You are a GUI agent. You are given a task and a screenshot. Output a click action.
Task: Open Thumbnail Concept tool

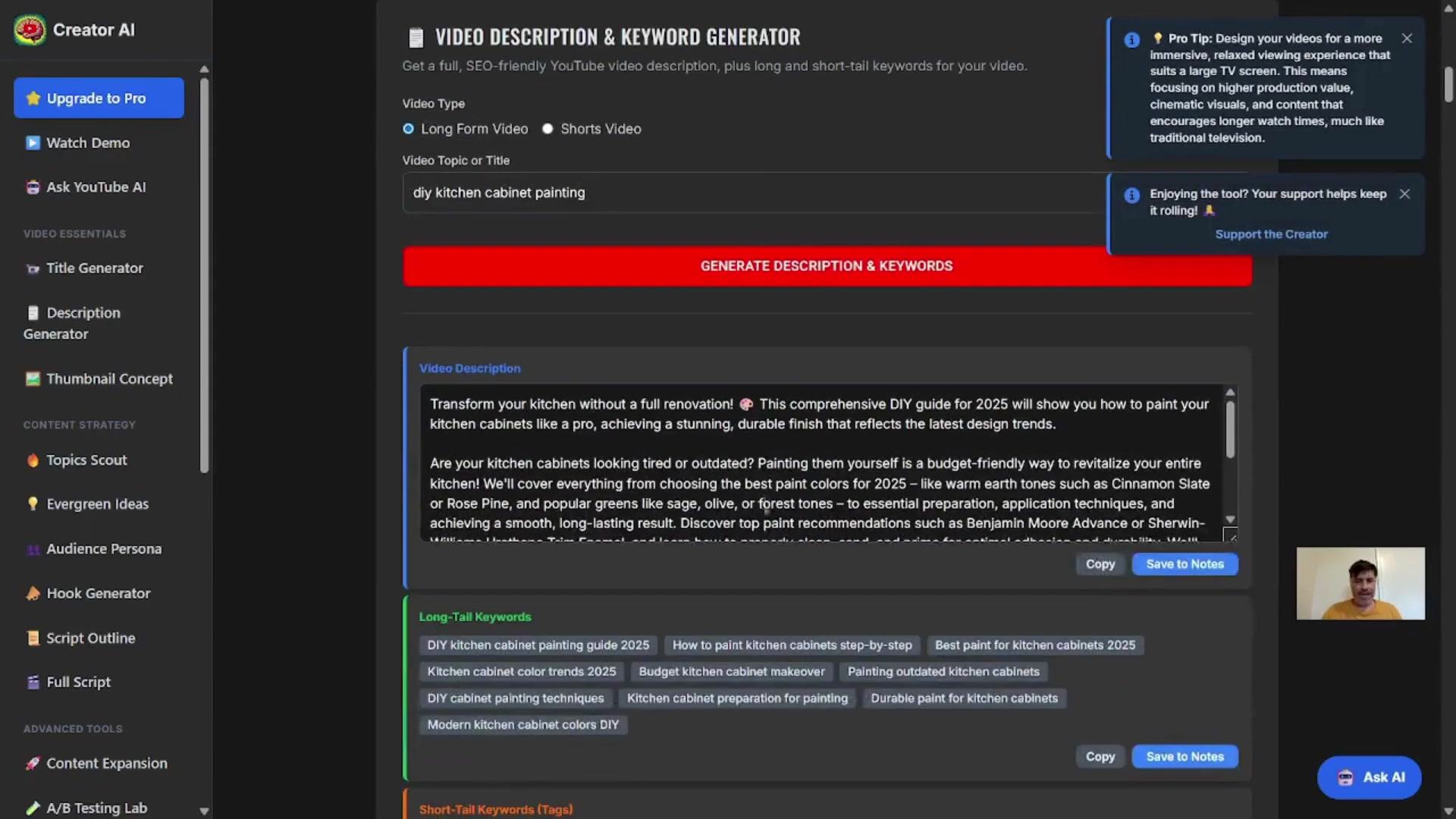pos(108,378)
